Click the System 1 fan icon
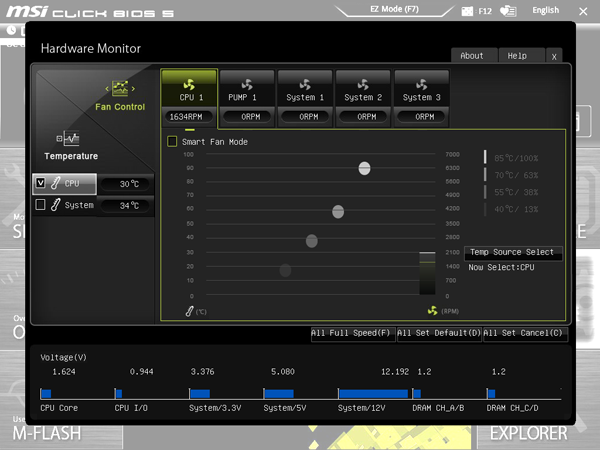This screenshot has width=600, height=450. click(x=305, y=84)
